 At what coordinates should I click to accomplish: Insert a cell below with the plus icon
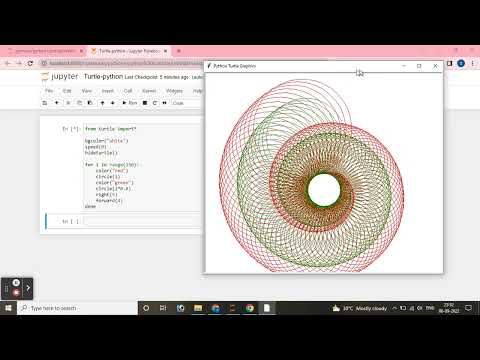(56, 103)
